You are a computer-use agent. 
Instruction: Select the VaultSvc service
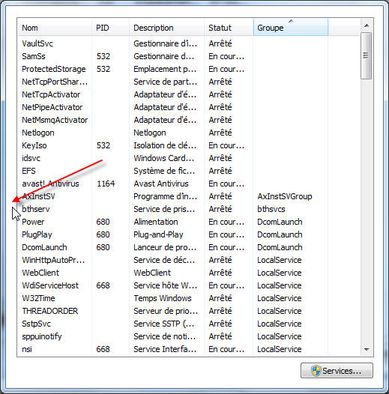coord(37,44)
